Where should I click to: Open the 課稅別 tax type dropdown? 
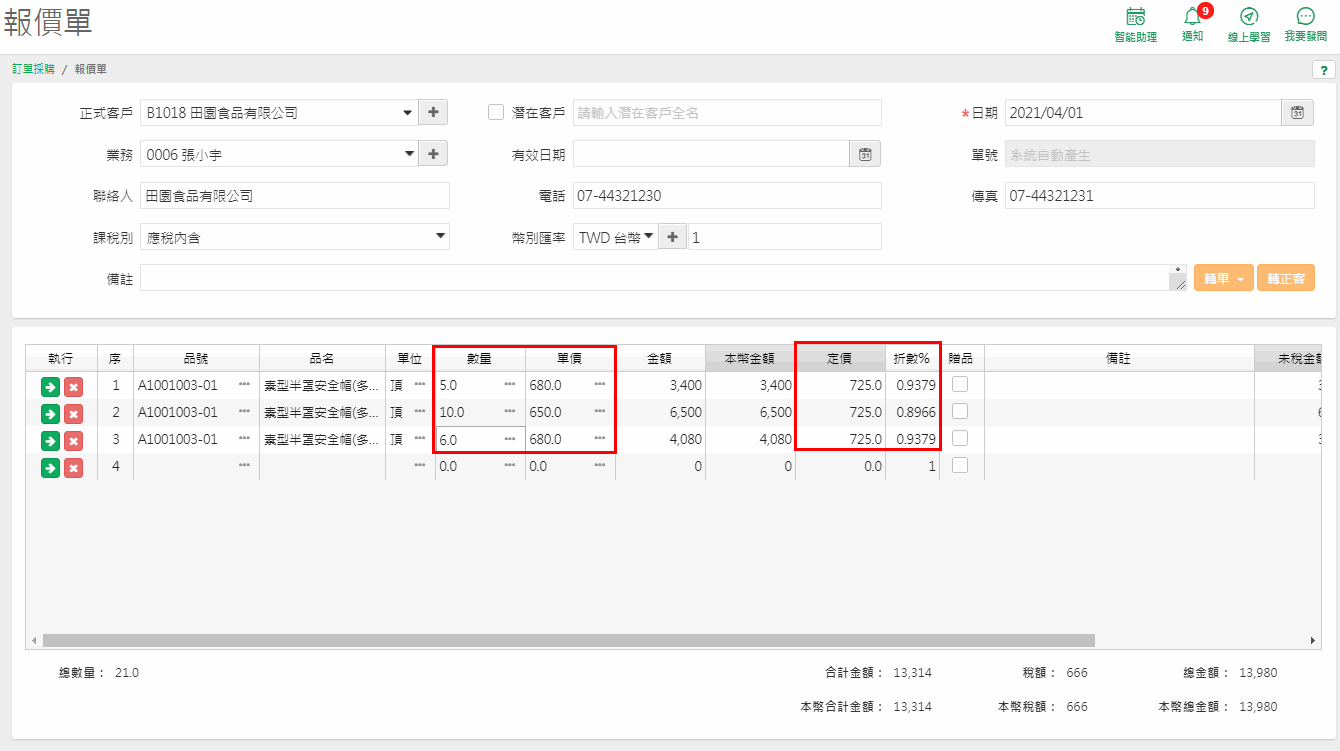coord(295,237)
